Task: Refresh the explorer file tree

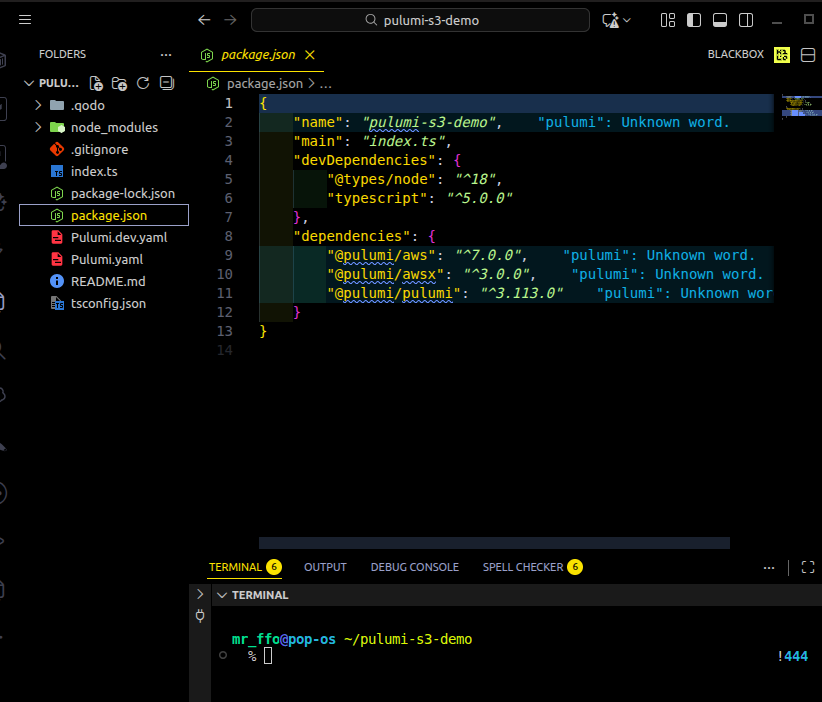Action: (143, 83)
